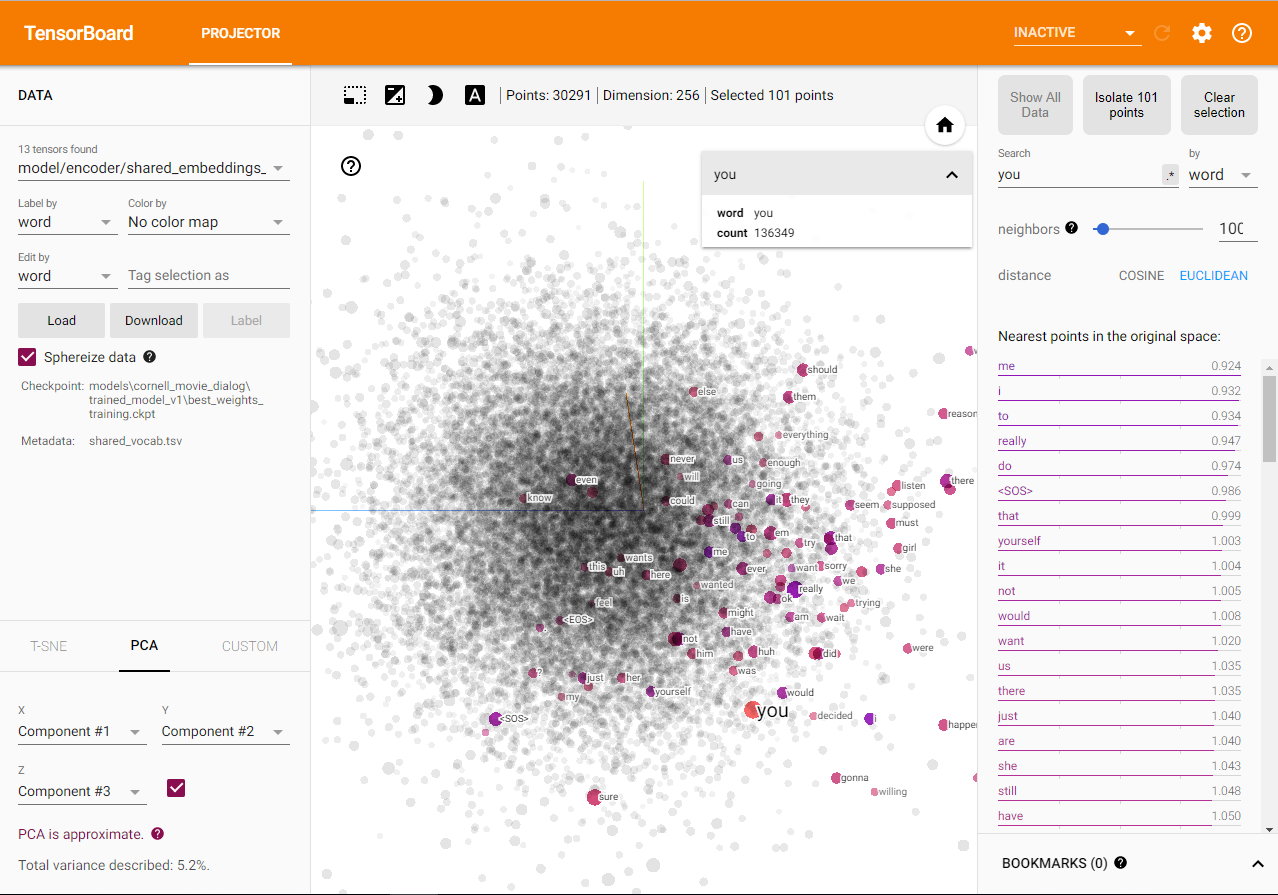Click Tag selection as field

(x=209, y=276)
